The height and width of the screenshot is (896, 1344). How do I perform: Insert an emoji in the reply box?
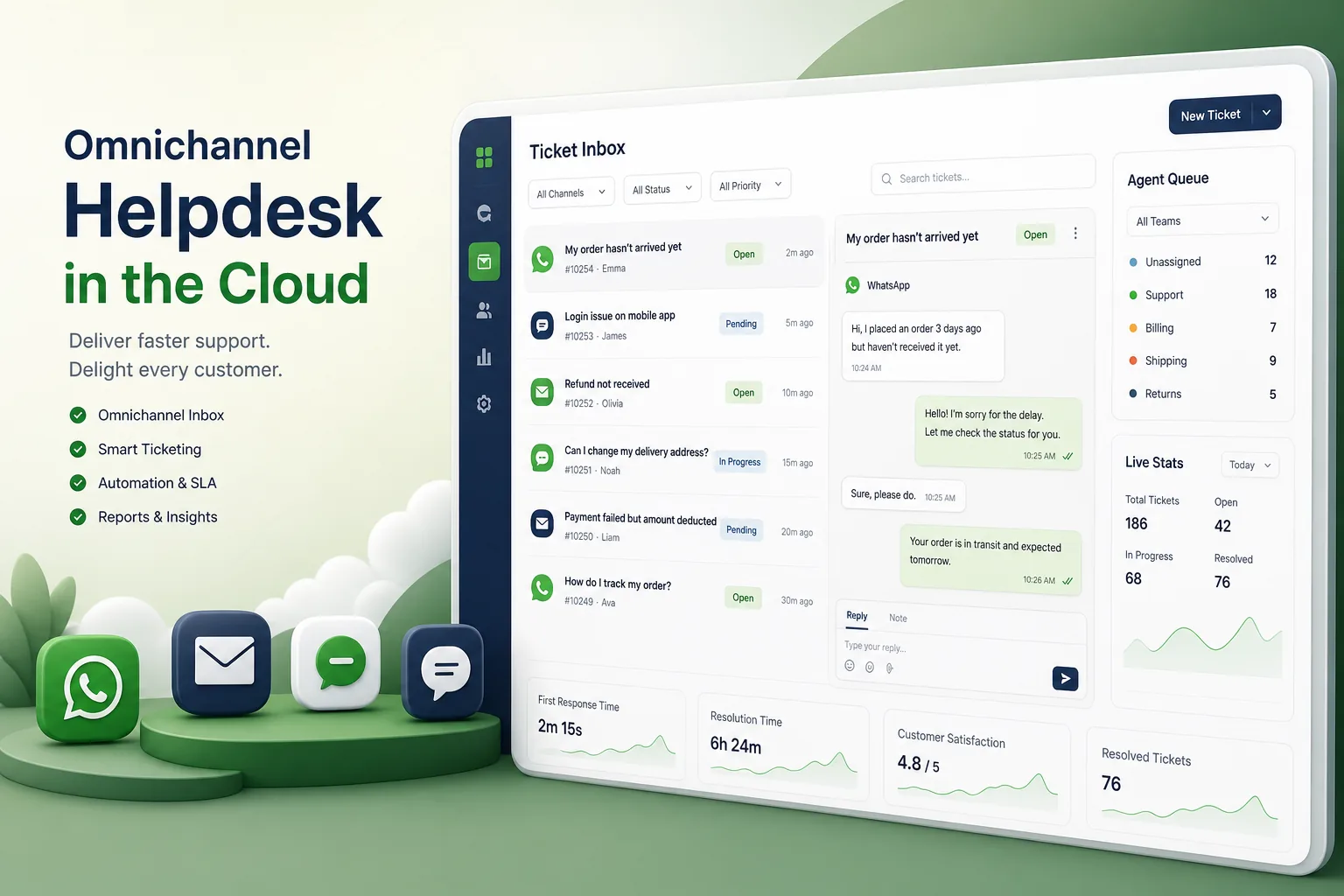(849, 666)
